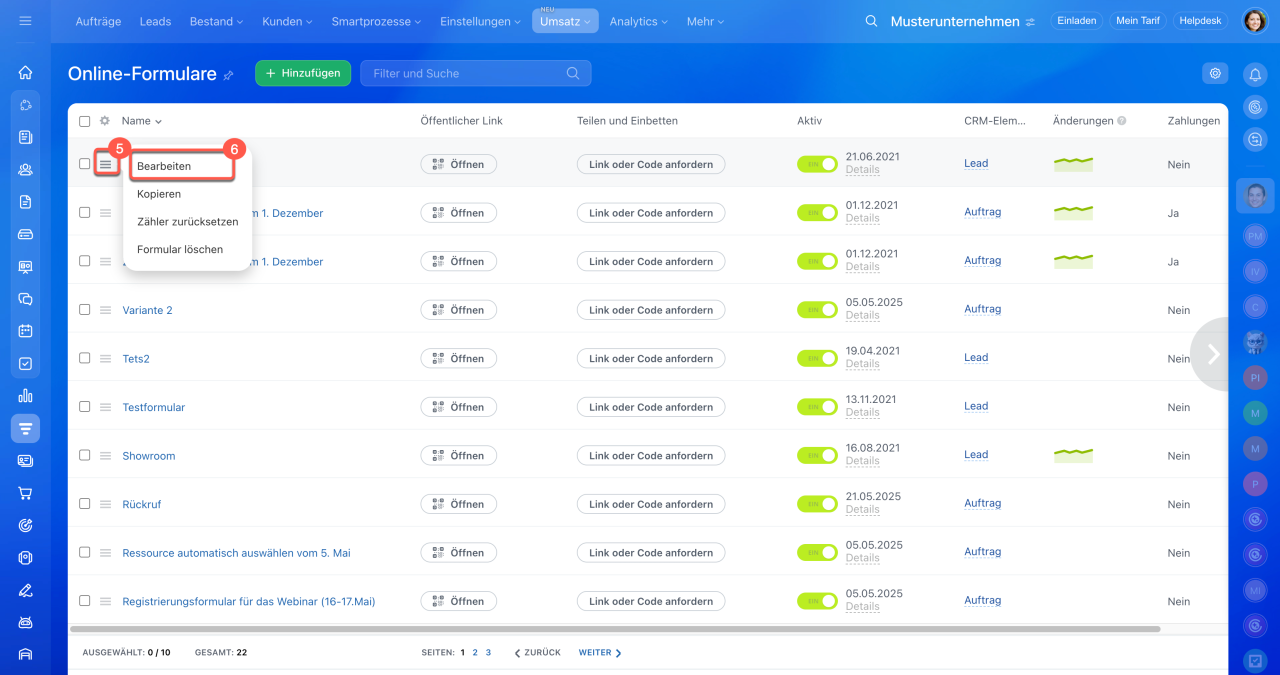Expand the Smartprozesse dropdown menu
1280x675 pixels.
click(376, 21)
